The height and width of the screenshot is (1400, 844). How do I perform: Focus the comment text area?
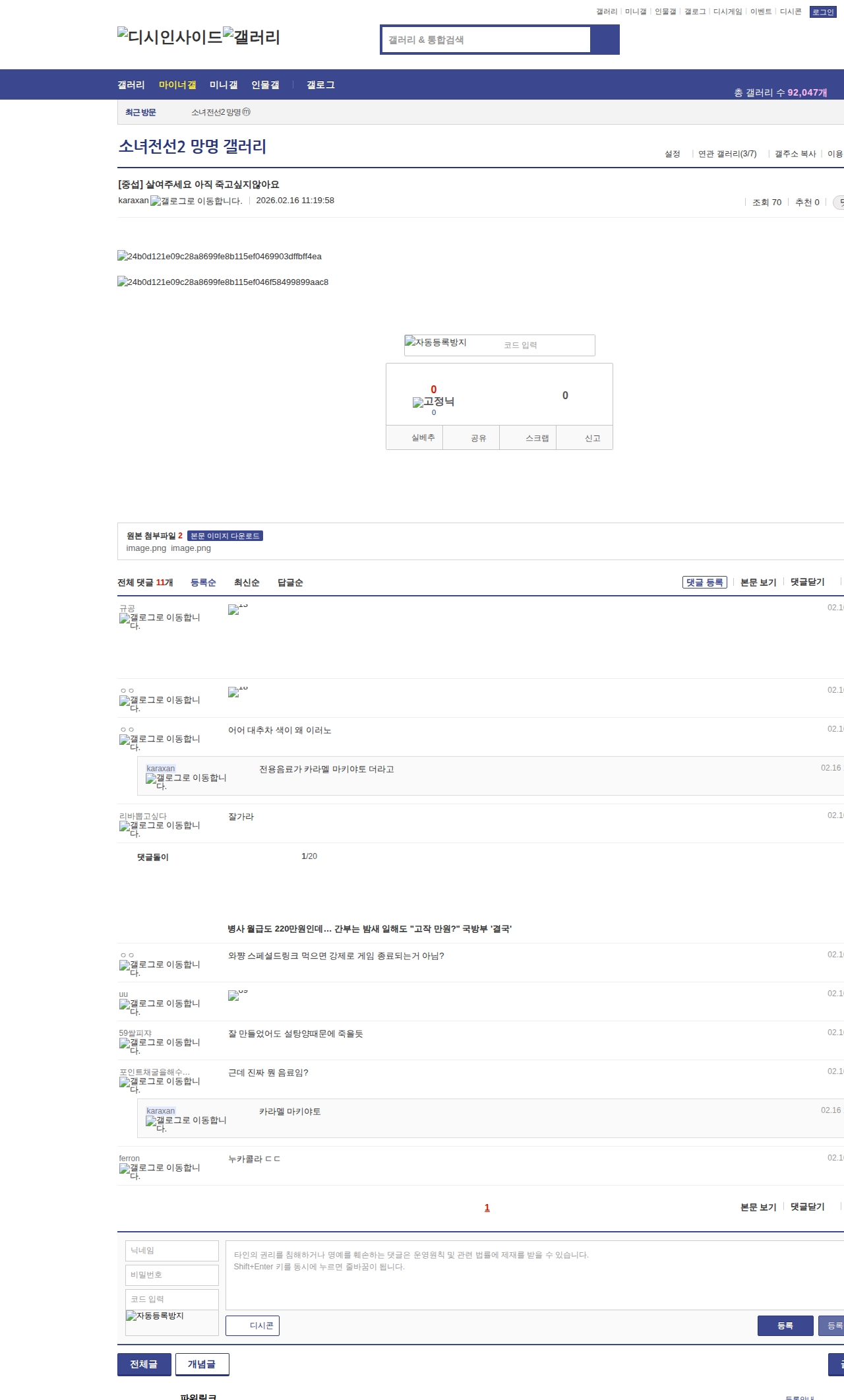click(535, 1275)
